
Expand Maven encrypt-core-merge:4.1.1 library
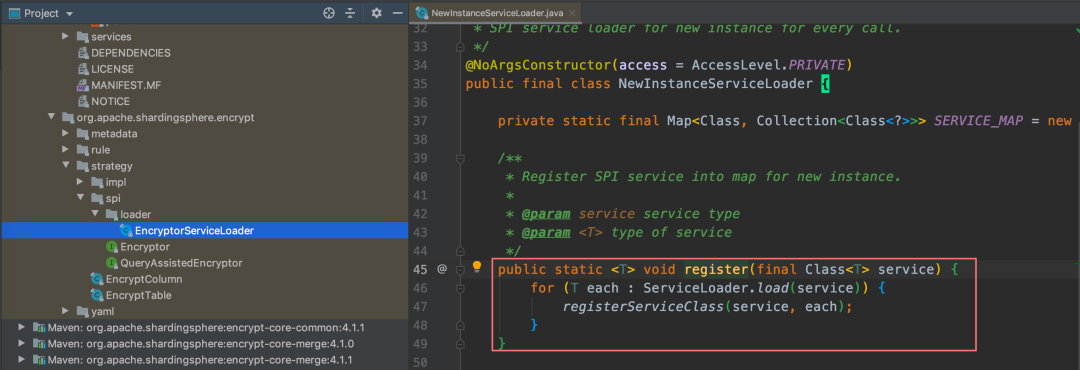pyautogui.click(x=21, y=360)
